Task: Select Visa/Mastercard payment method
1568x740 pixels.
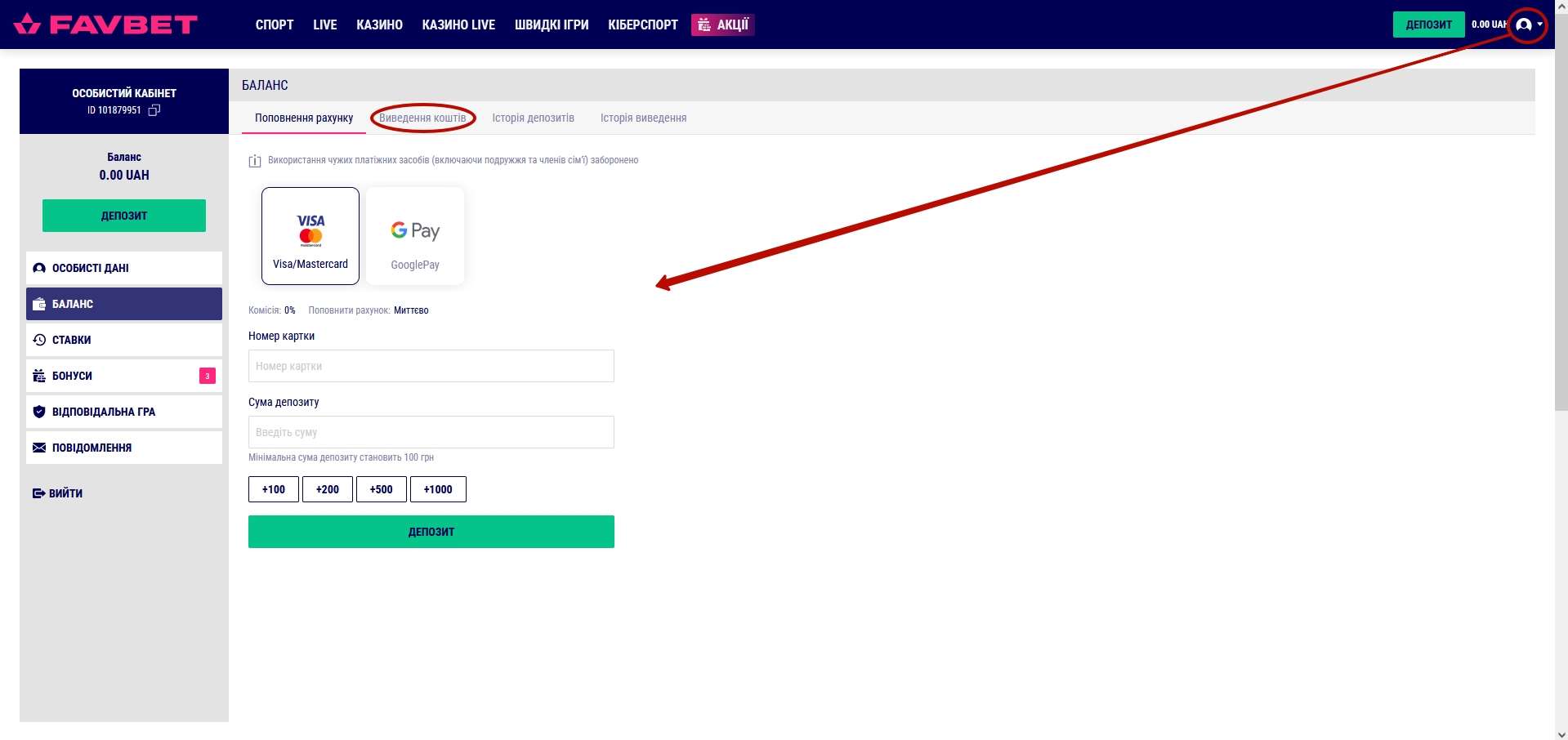Action: coord(310,236)
